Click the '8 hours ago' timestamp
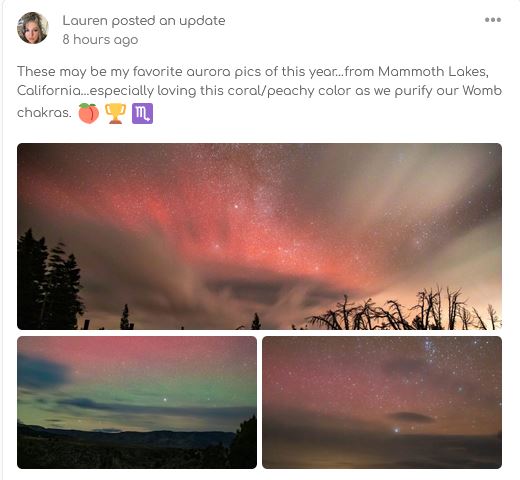This screenshot has height=480, width=520. click(x=100, y=40)
